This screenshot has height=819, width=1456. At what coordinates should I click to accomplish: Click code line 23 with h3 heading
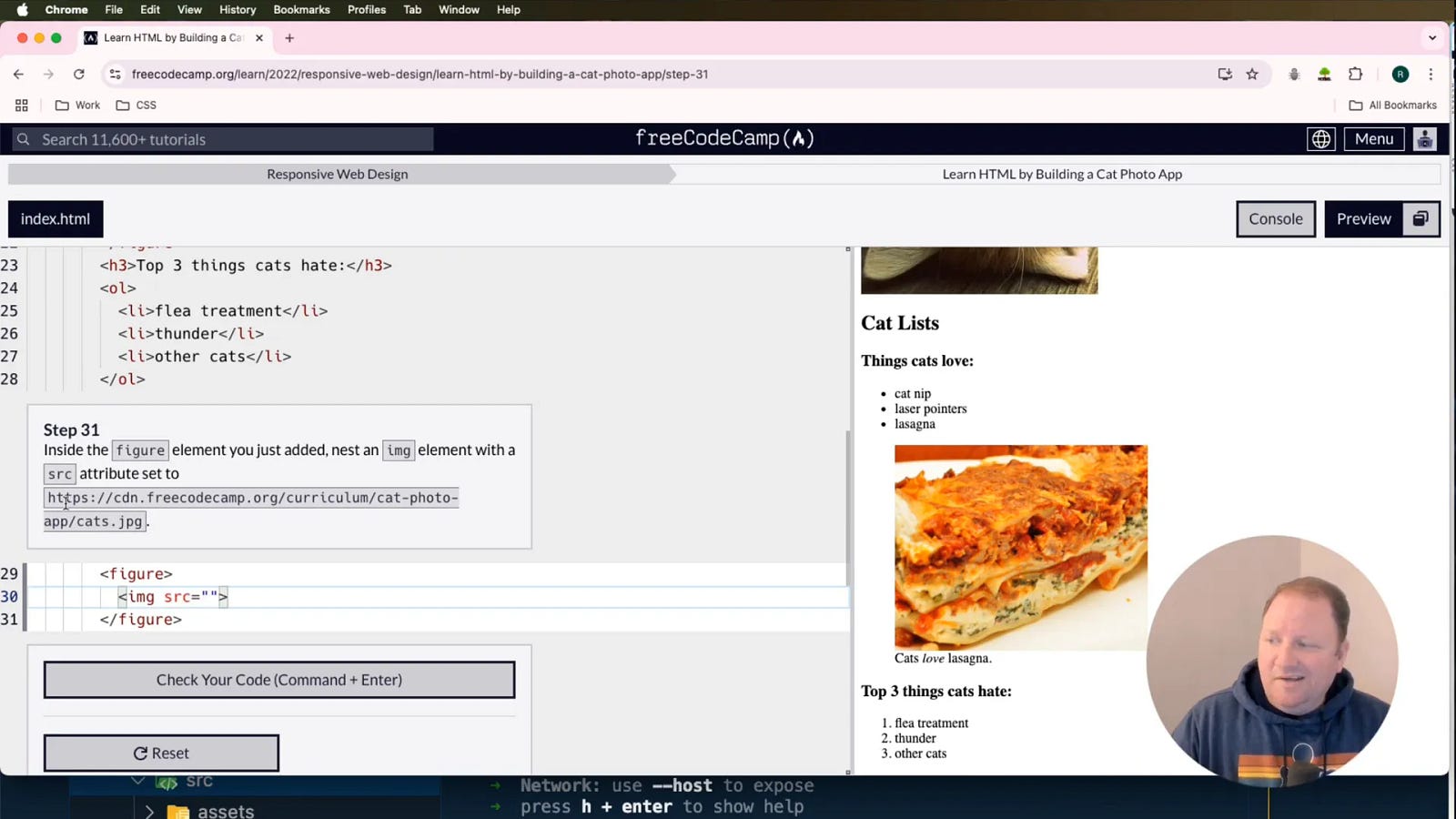246,266
